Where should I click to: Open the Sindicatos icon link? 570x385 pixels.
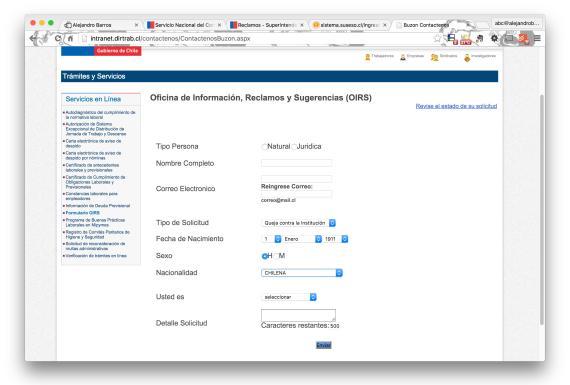(444, 57)
